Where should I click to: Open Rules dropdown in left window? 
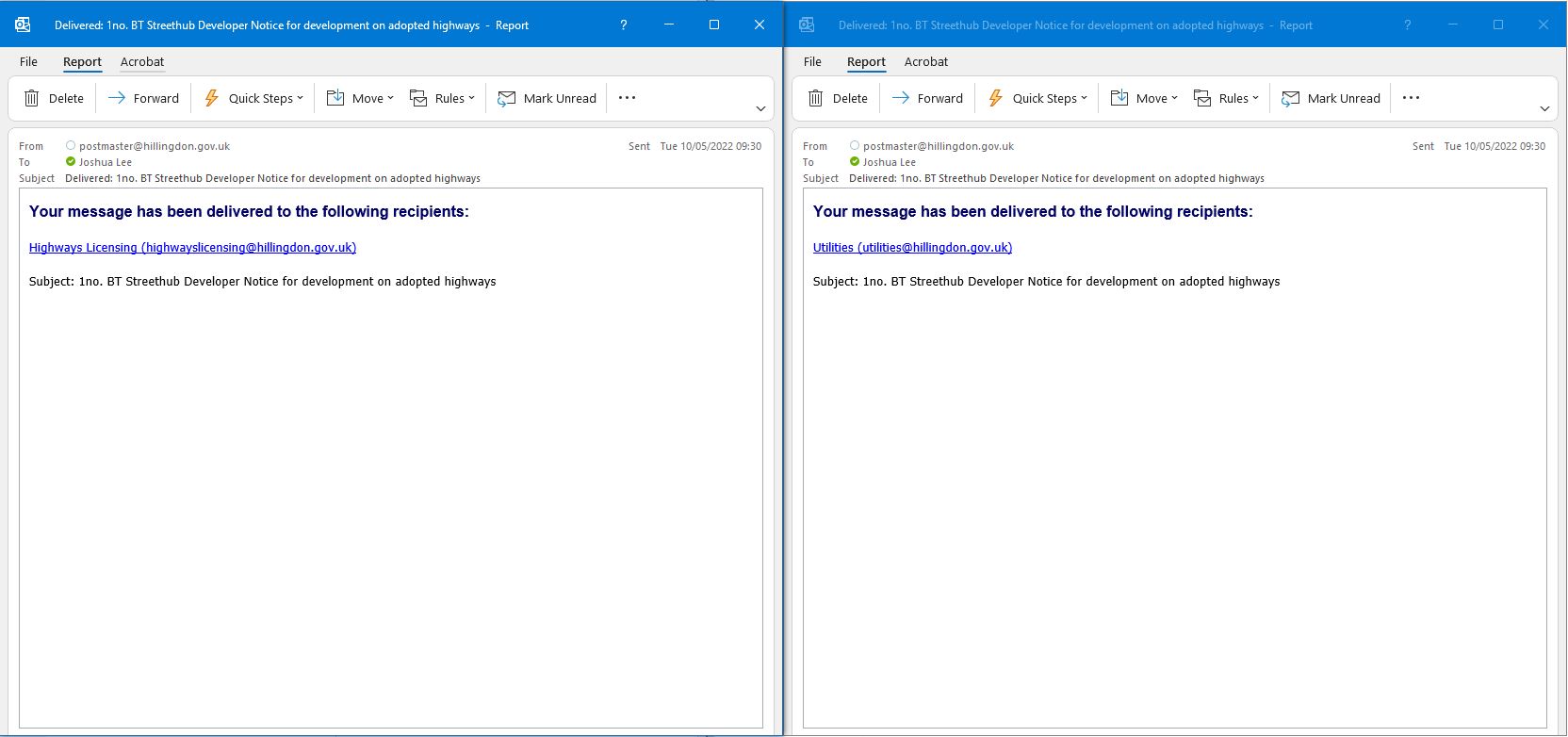pos(471,98)
